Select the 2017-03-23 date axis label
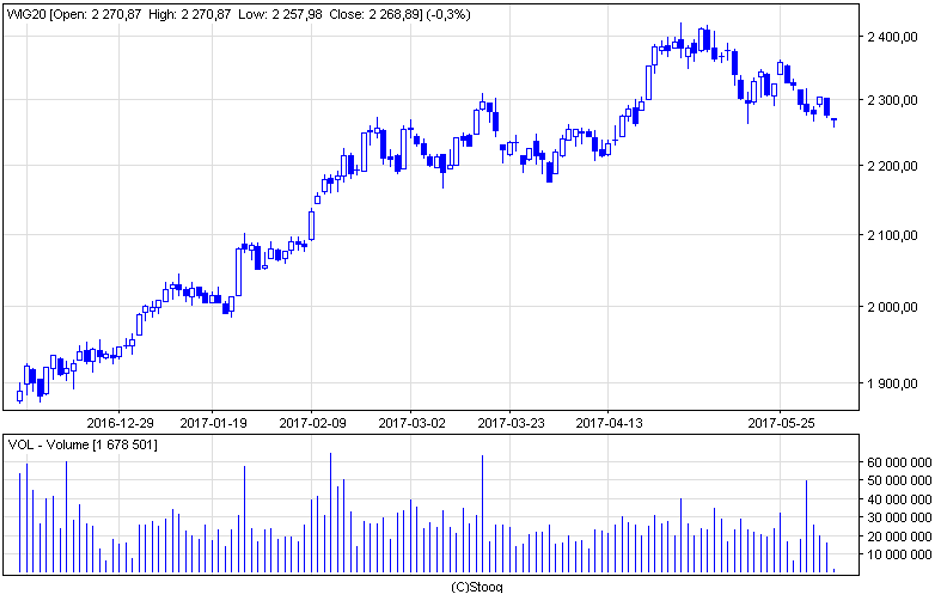Screen dimensions: 948x593 click(510, 423)
